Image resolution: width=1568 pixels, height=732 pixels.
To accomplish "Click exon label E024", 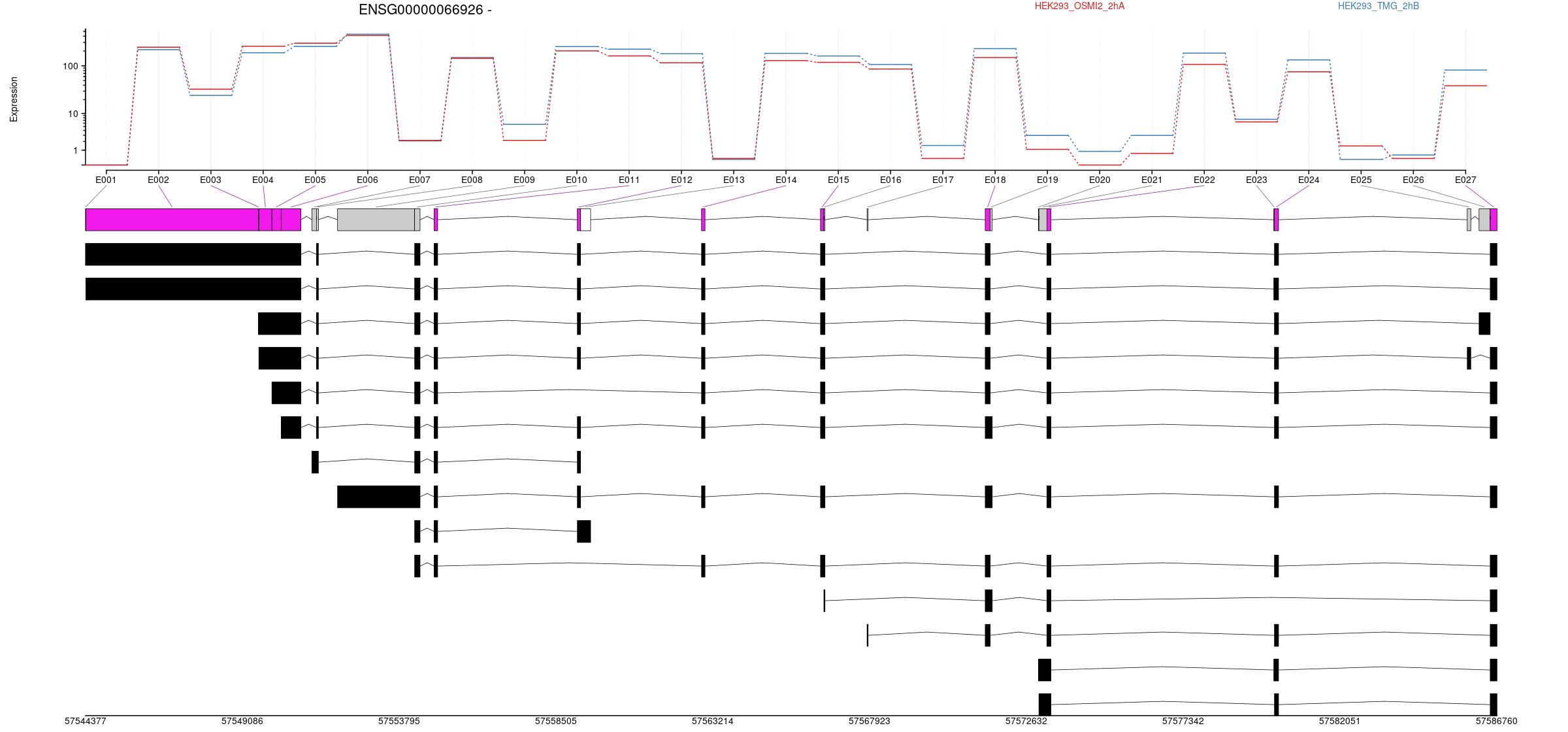I will point(1309,180).
